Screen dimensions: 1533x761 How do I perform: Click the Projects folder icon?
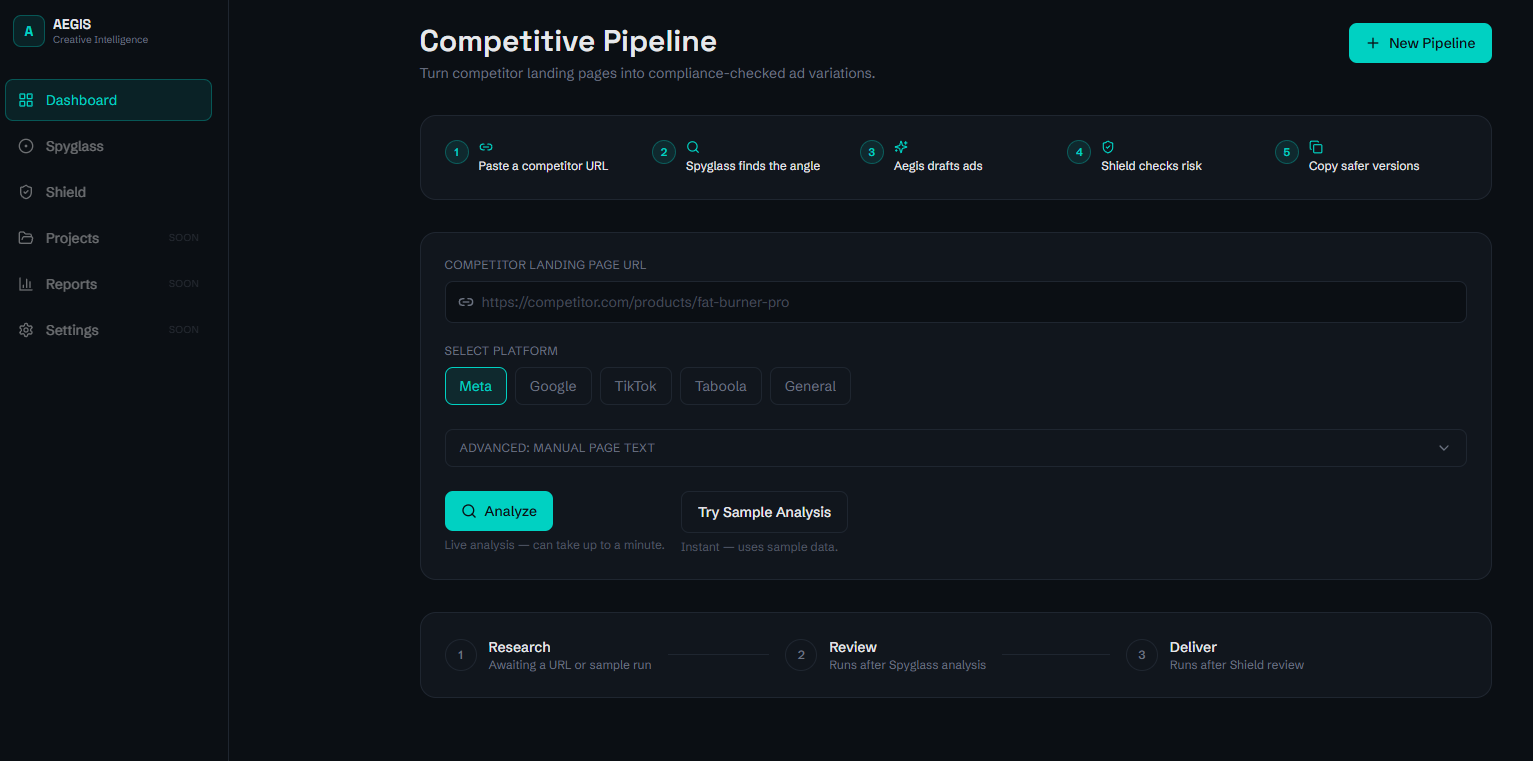(x=26, y=238)
